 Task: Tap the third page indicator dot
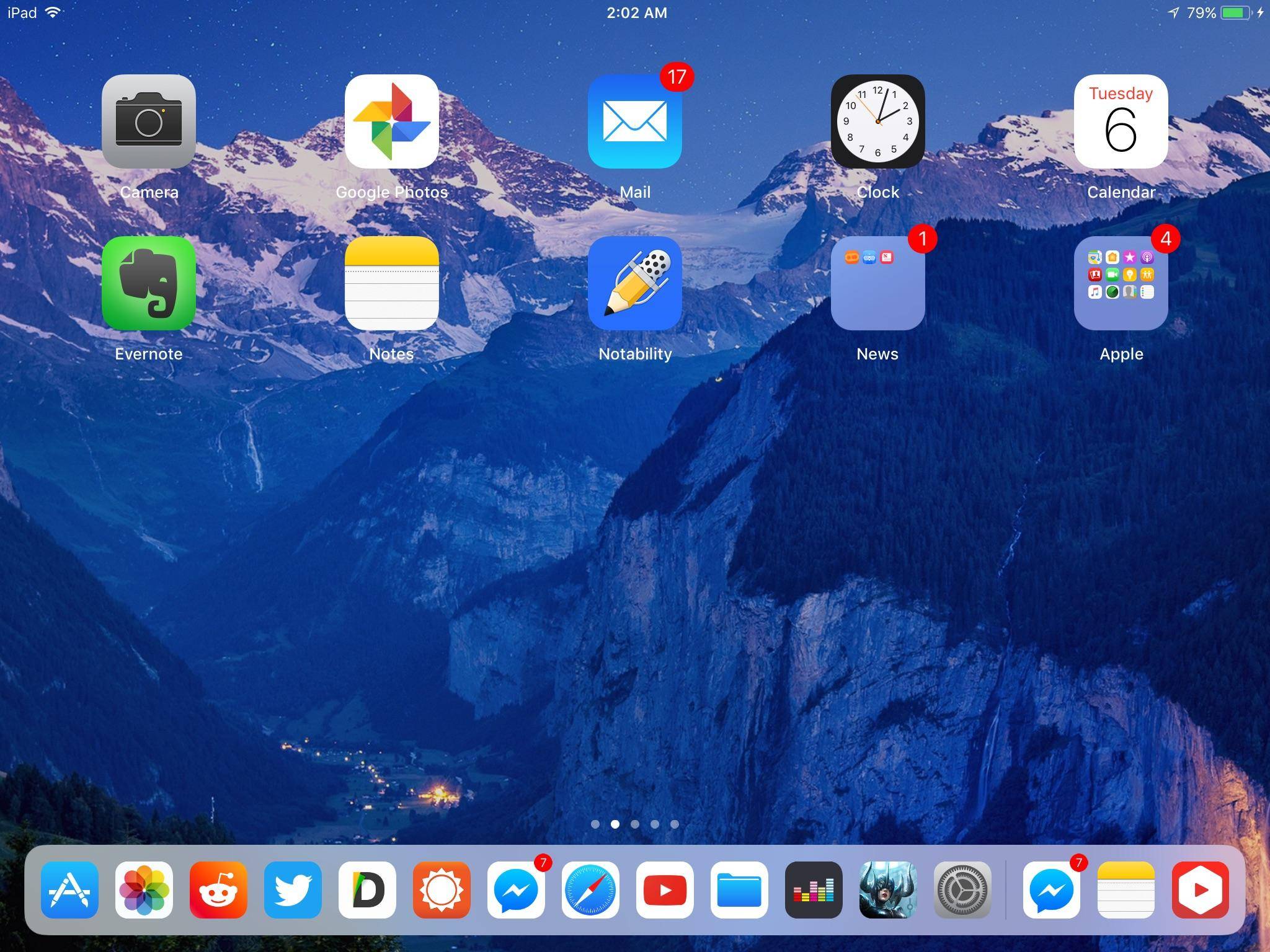(635, 824)
